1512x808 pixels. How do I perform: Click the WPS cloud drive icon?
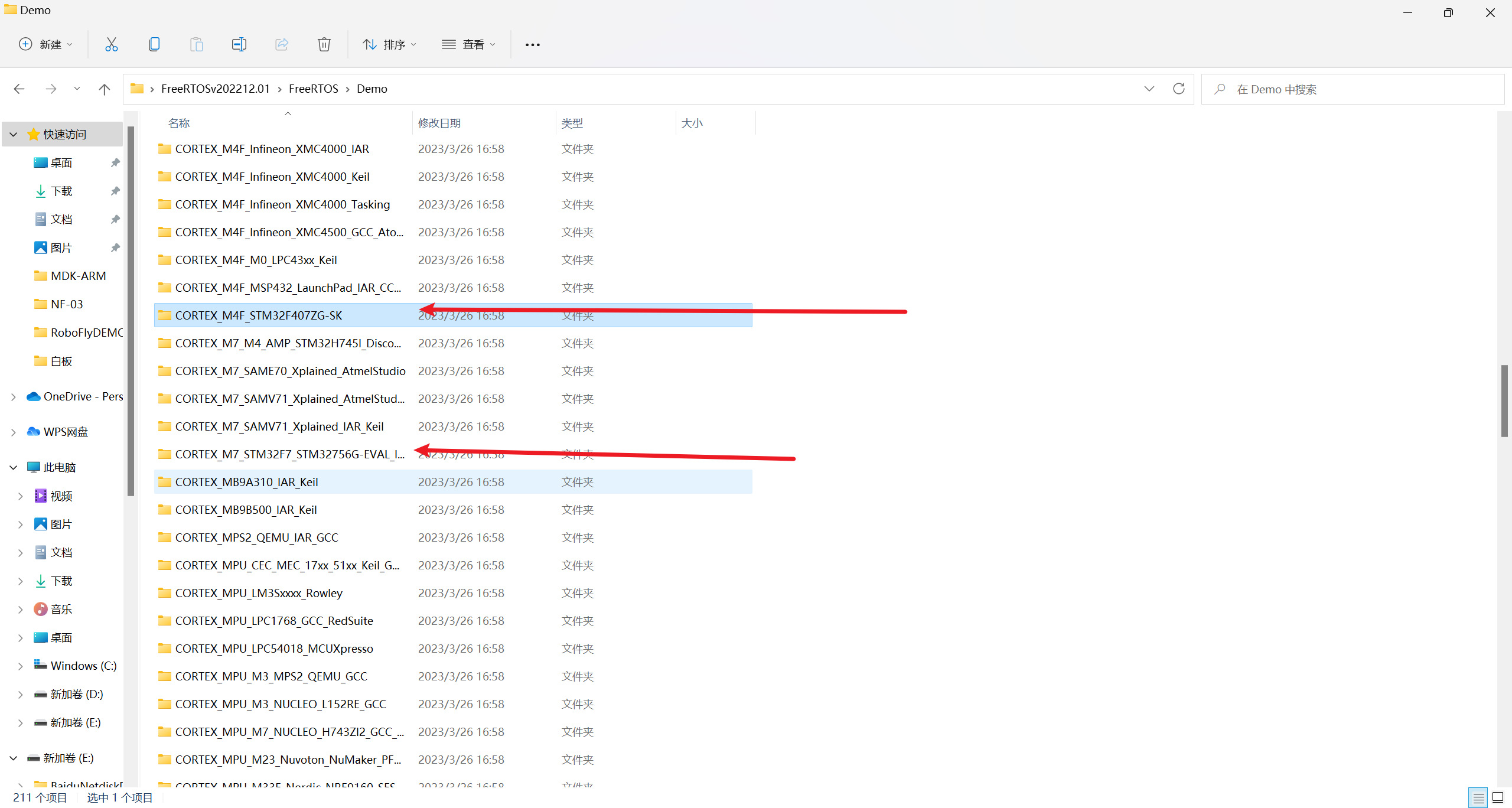pos(34,432)
